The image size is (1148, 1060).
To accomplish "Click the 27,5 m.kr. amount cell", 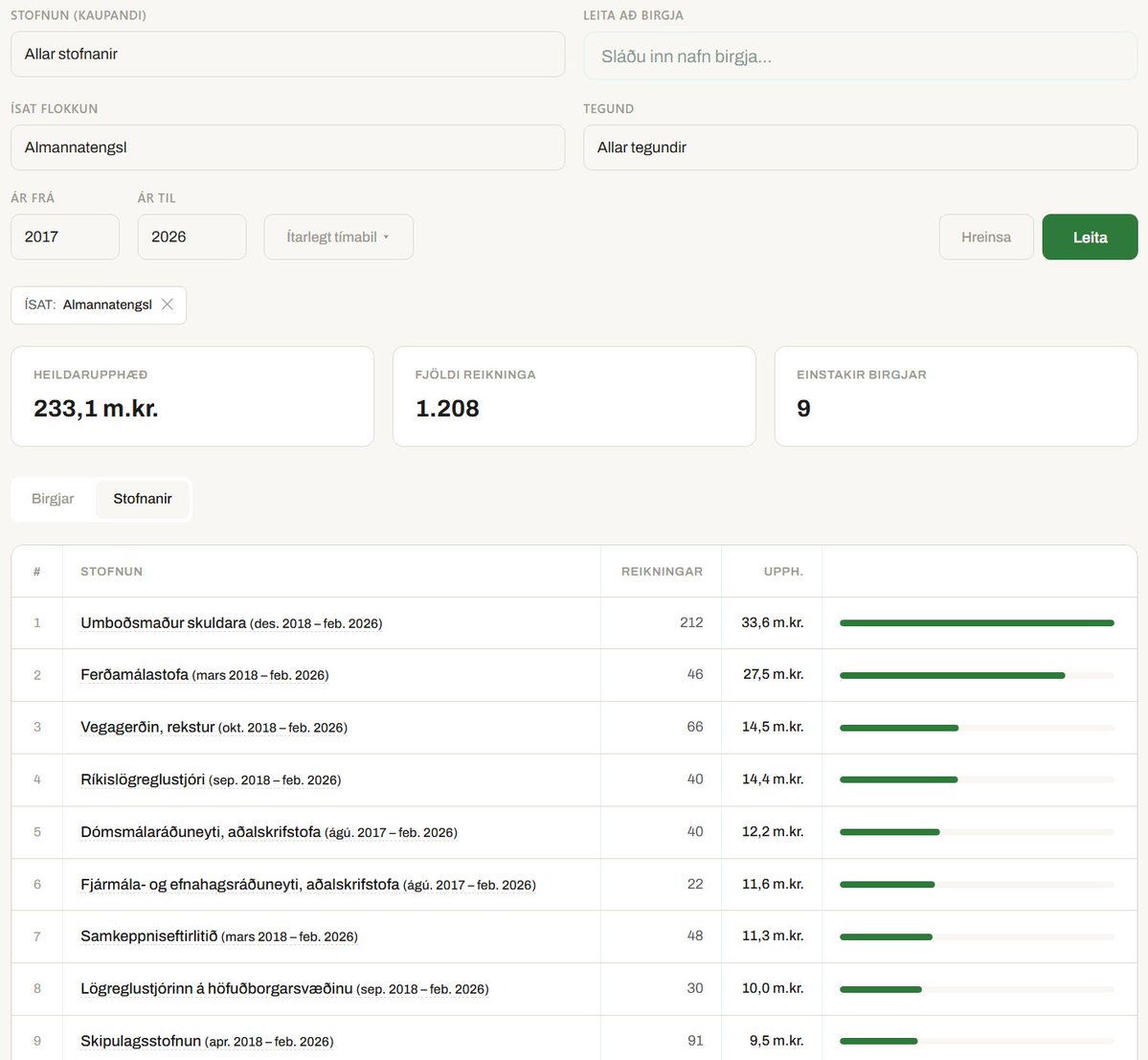I will click(773, 675).
